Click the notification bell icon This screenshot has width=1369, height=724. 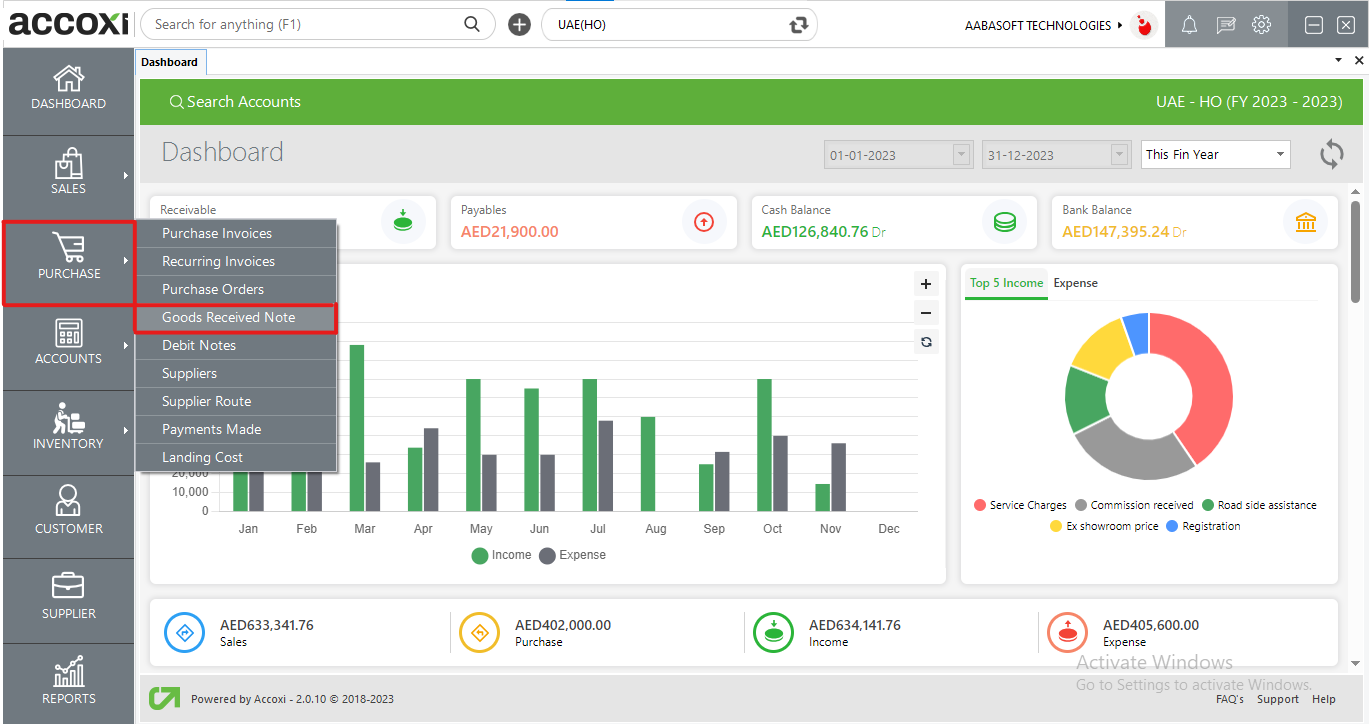coord(1189,25)
